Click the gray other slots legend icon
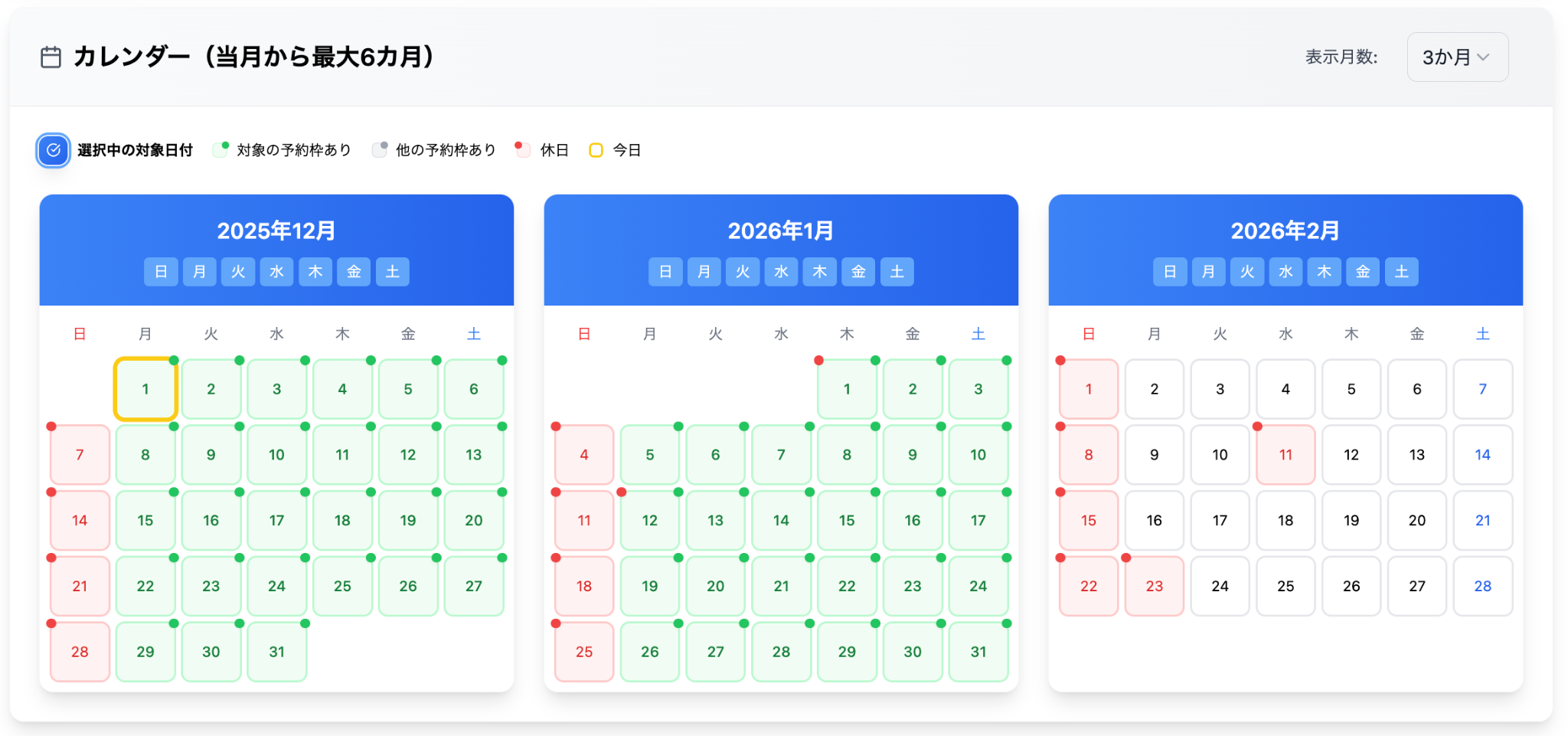Image resolution: width=1568 pixels, height=736 pixels. pyautogui.click(x=380, y=149)
